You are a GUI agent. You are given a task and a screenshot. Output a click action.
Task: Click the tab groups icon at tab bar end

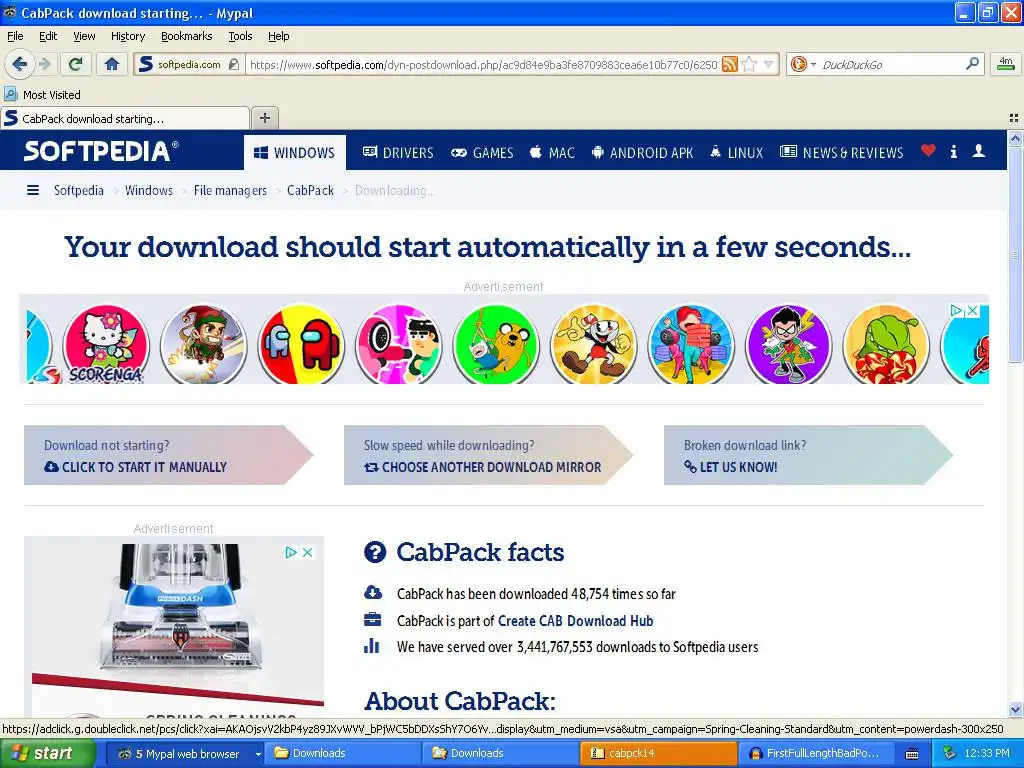click(x=1014, y=118)
